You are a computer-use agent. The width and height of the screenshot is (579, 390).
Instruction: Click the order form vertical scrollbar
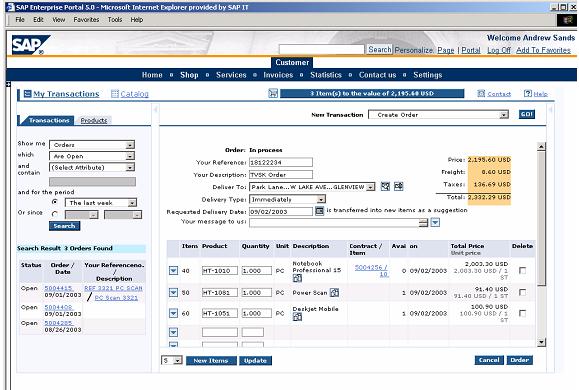[x=541, y=244]
